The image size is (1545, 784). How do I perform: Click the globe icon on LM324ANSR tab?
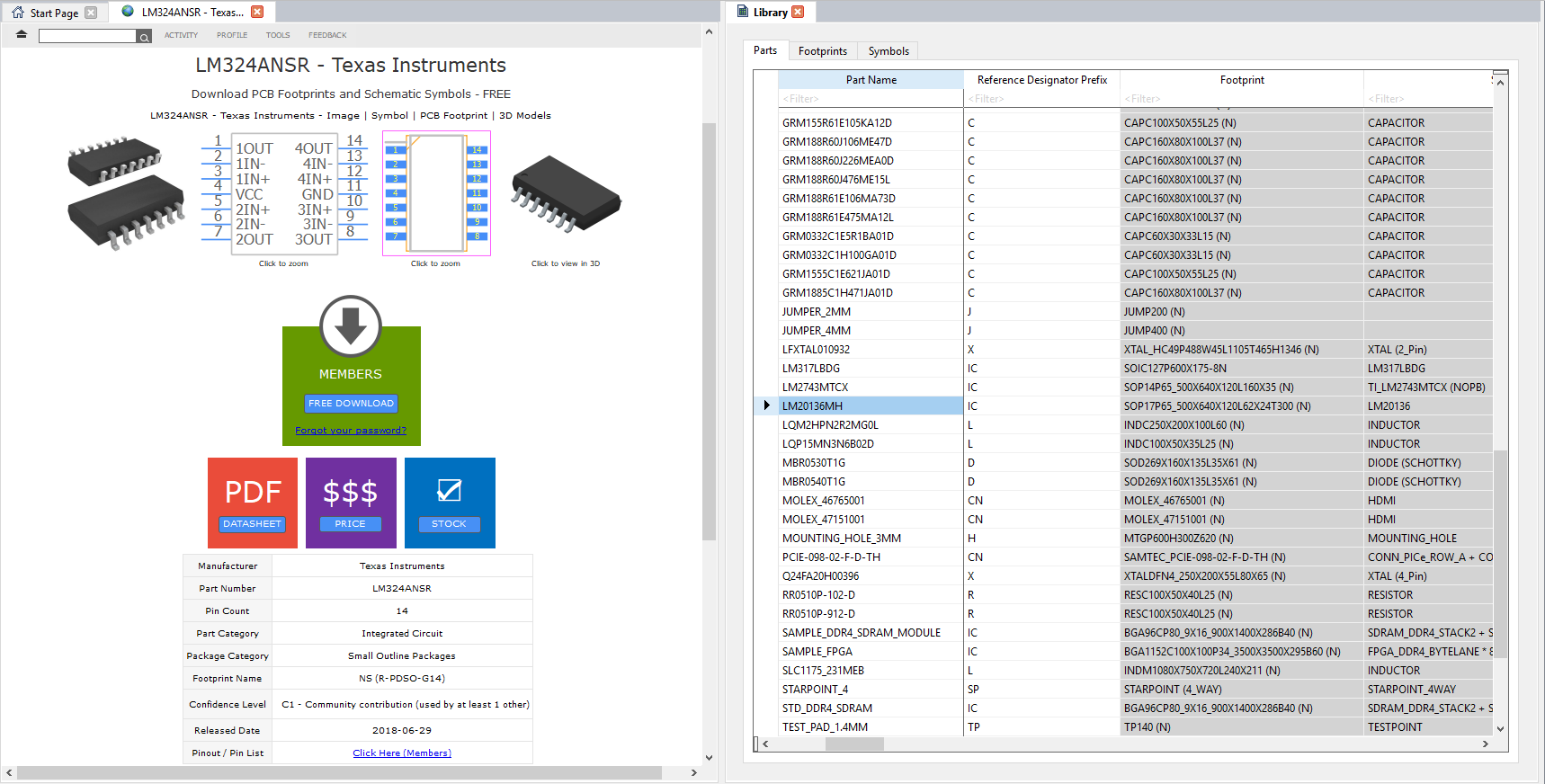coord(128,12)
